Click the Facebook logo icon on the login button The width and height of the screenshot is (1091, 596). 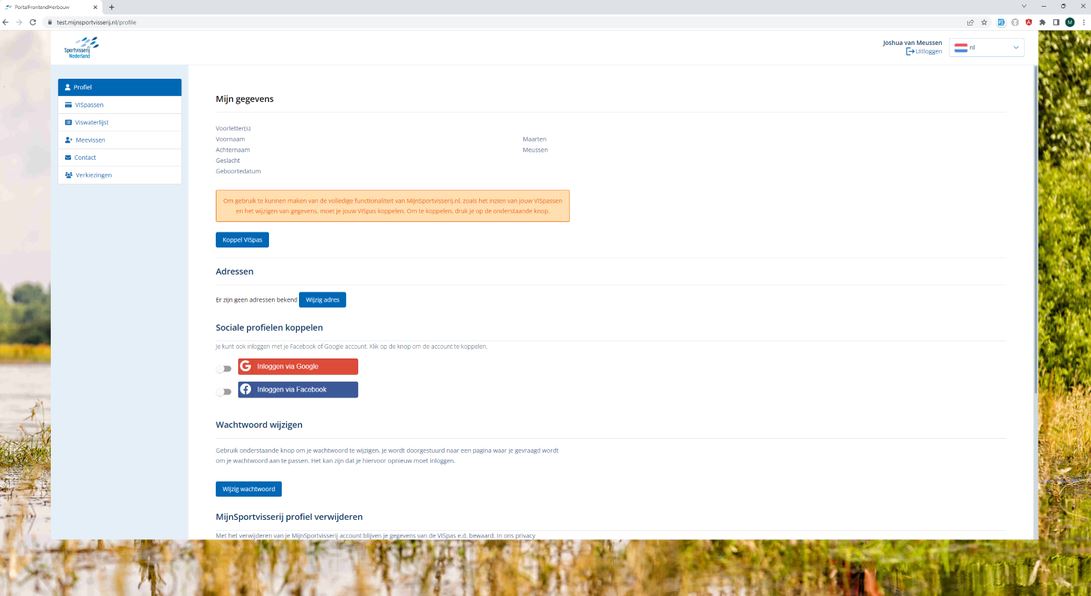[x=246, y=389]
